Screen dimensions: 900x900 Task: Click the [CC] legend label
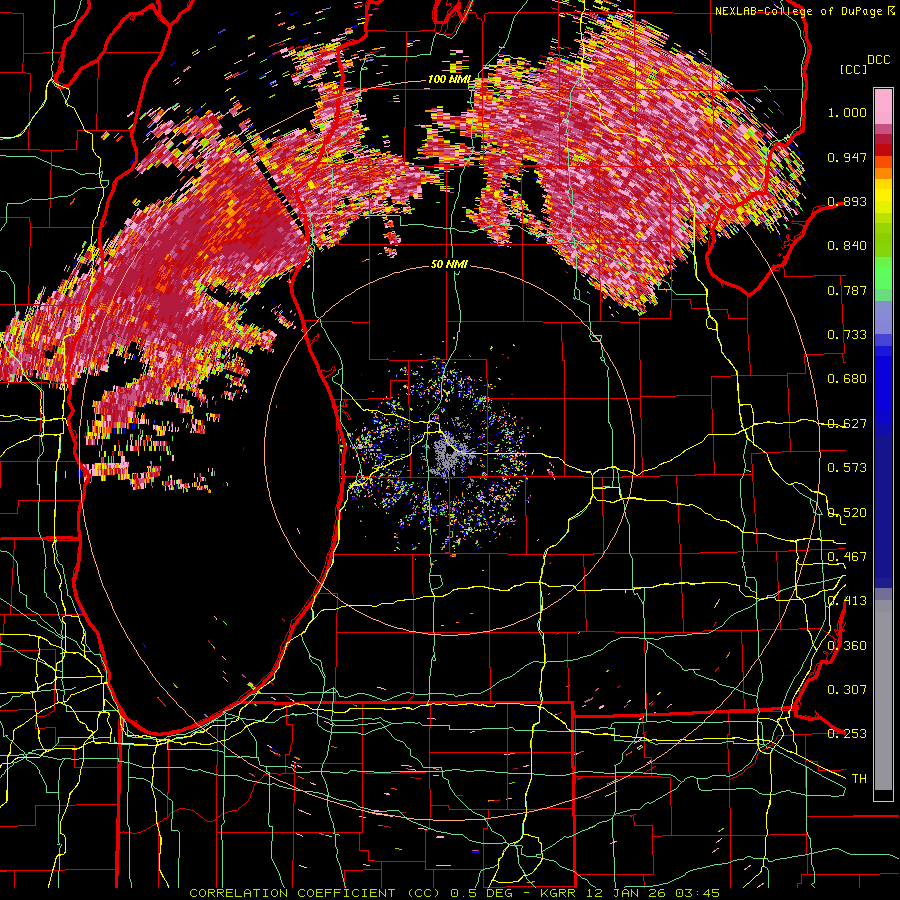pyautogui.click(x=854, y=69)
